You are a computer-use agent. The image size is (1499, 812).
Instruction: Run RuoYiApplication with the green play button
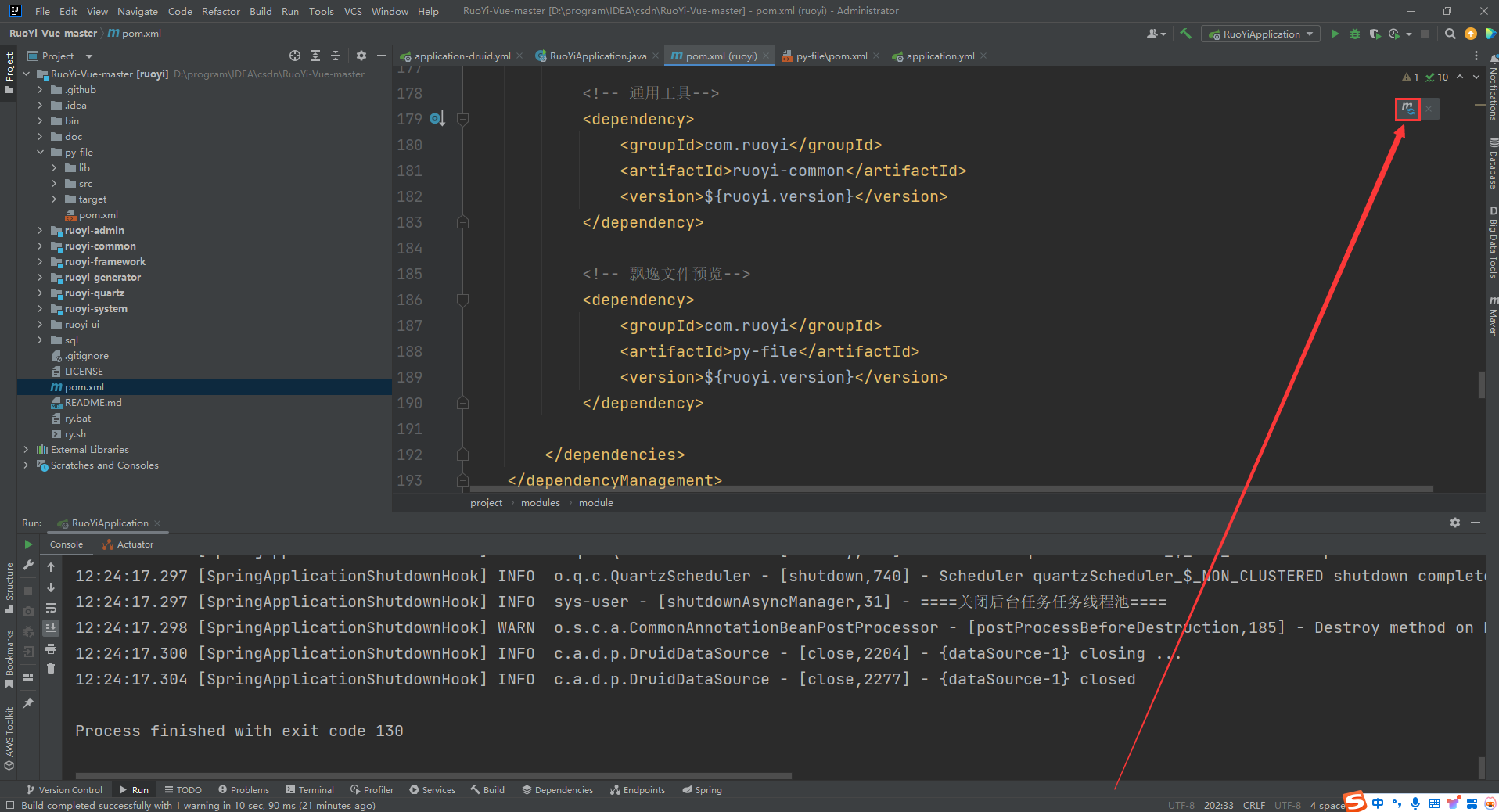[x=1335, y=34]
